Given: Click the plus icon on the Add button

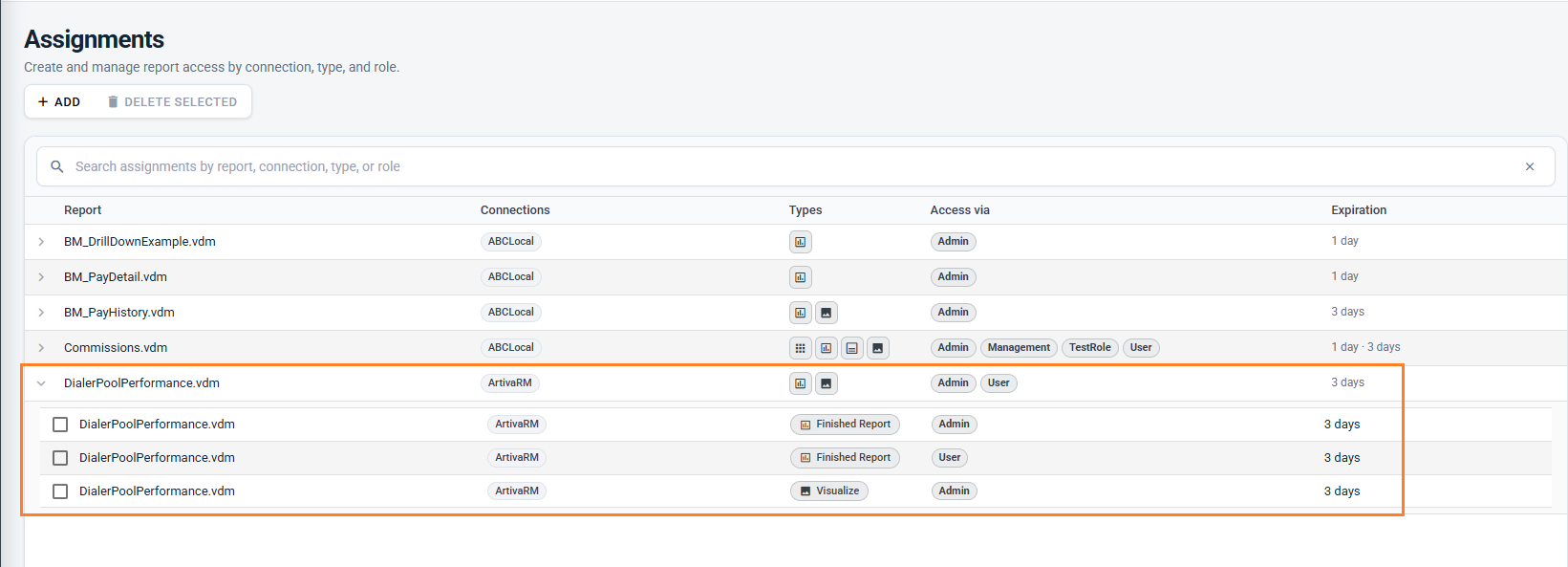Looking at the screenshot, I should [43, 101].
